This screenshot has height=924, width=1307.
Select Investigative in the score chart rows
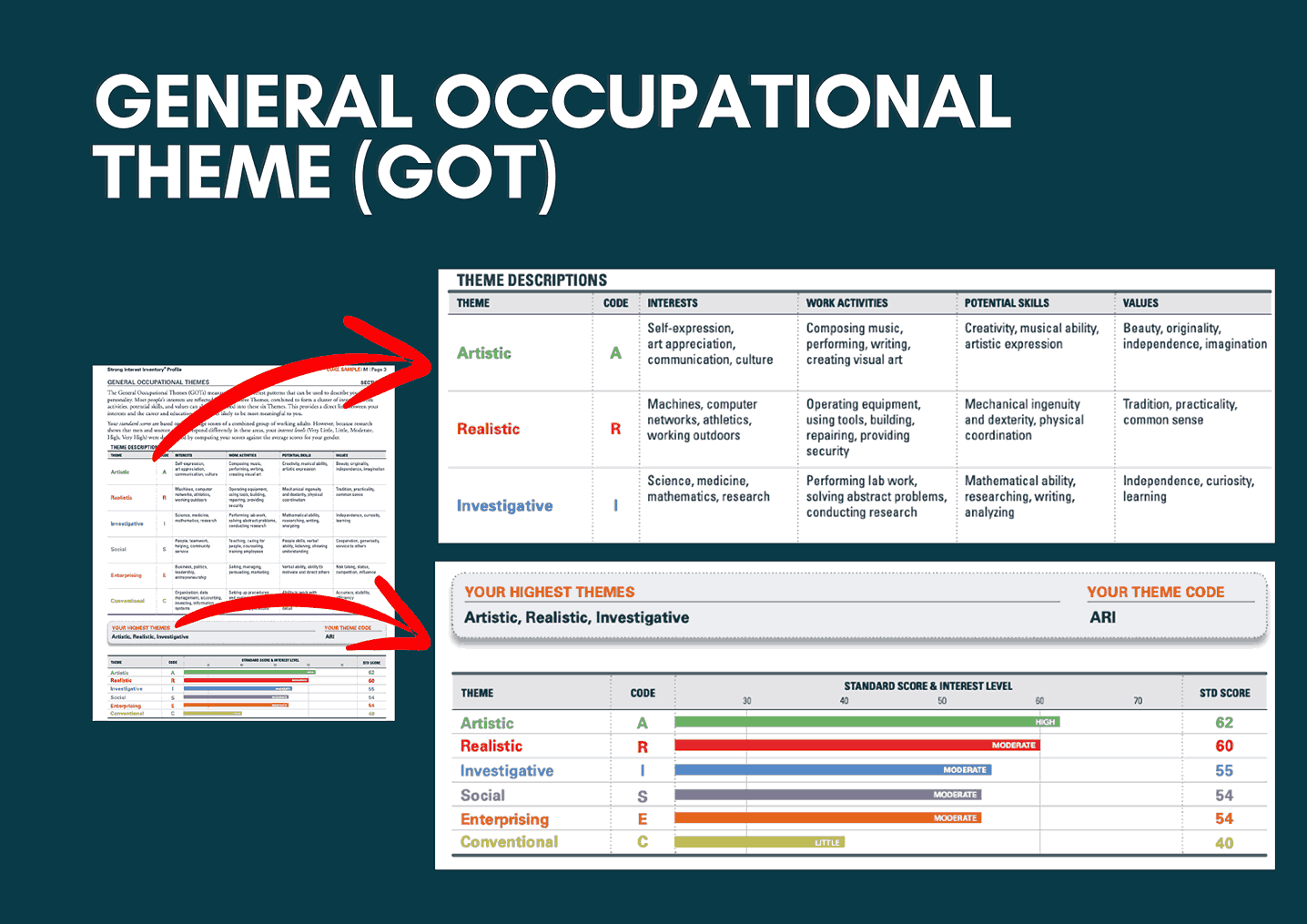[507, 771]
